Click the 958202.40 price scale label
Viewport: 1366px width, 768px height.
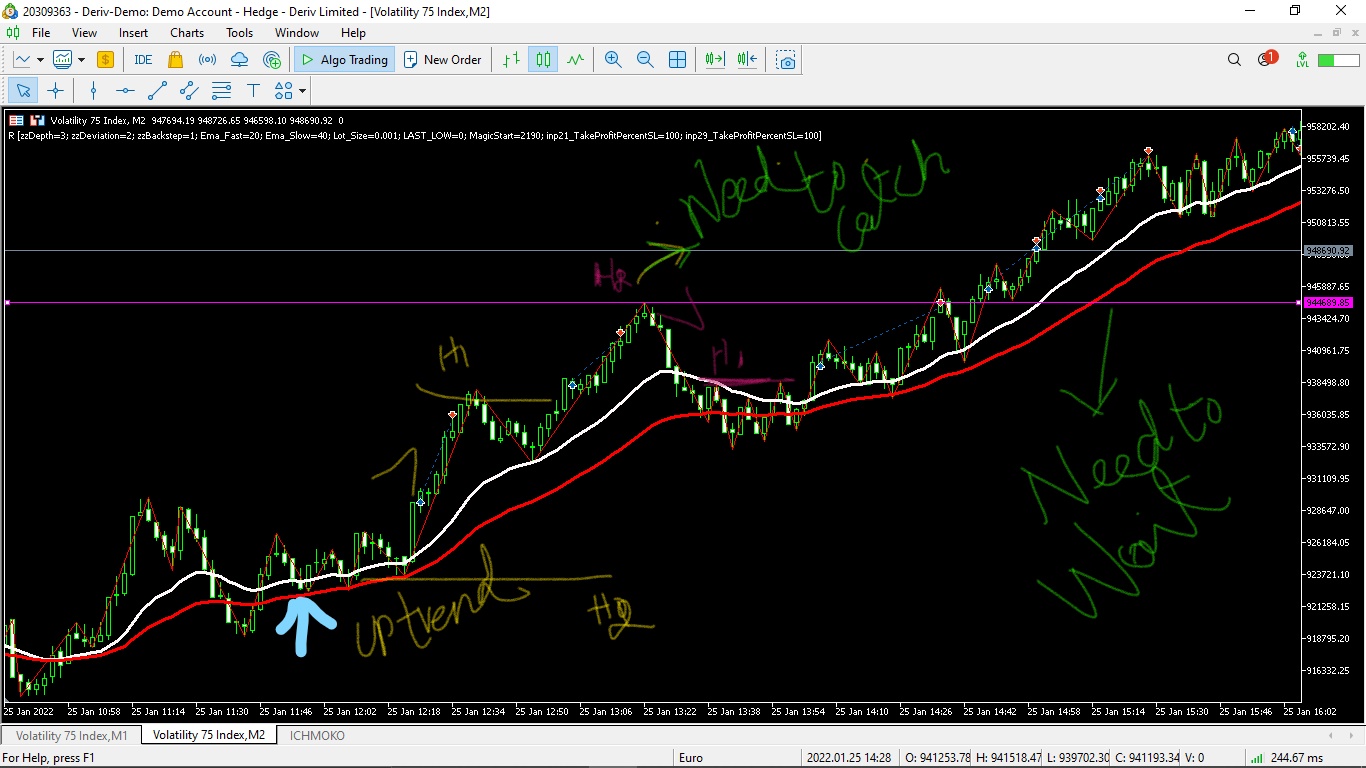point(1328,127)
